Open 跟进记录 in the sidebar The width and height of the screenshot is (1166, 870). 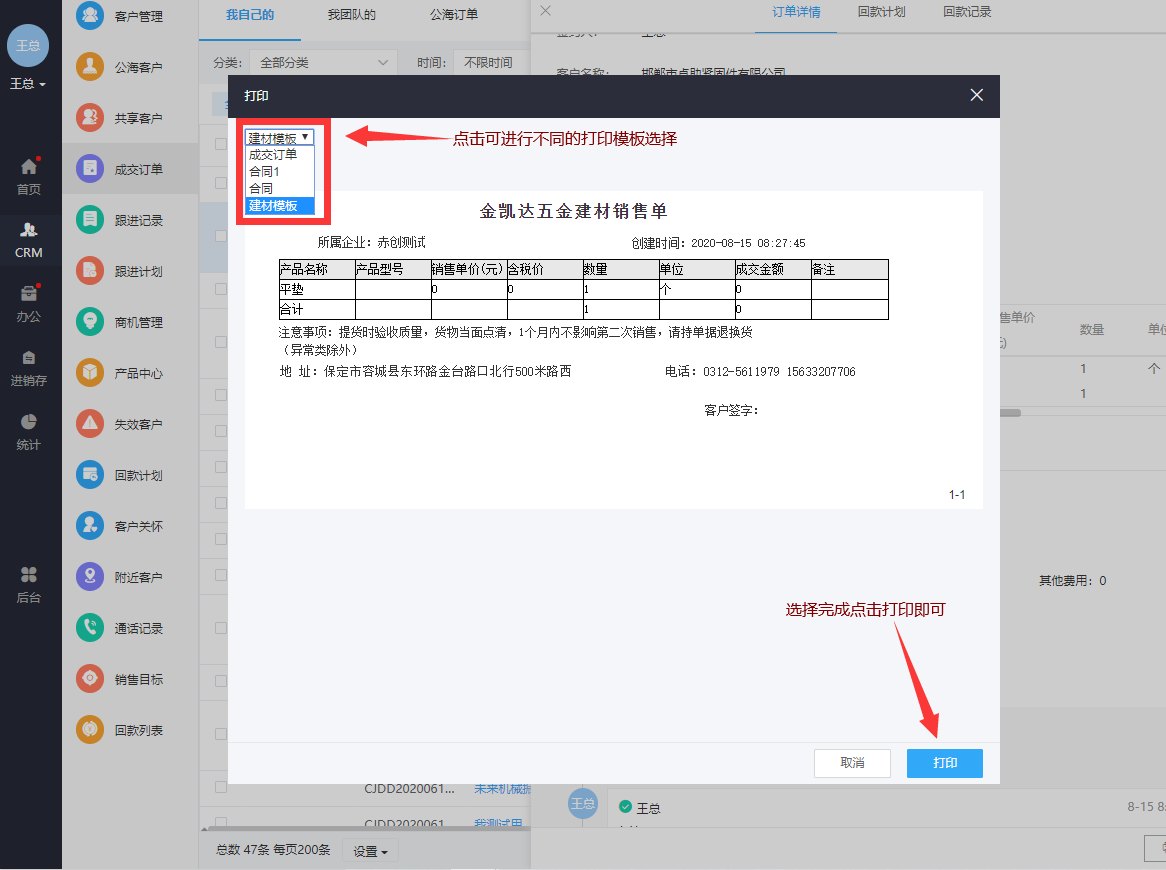point(130,220)
